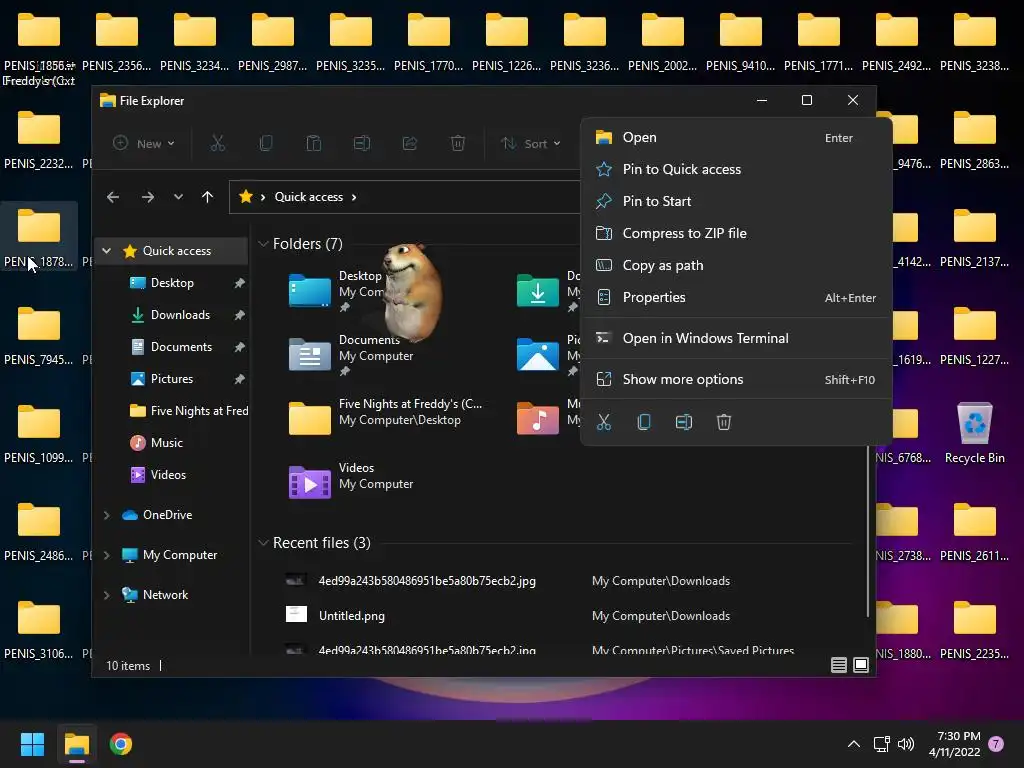Click the Copy icon at context menu bottom
1024x768 pixels.
[644, 422]
